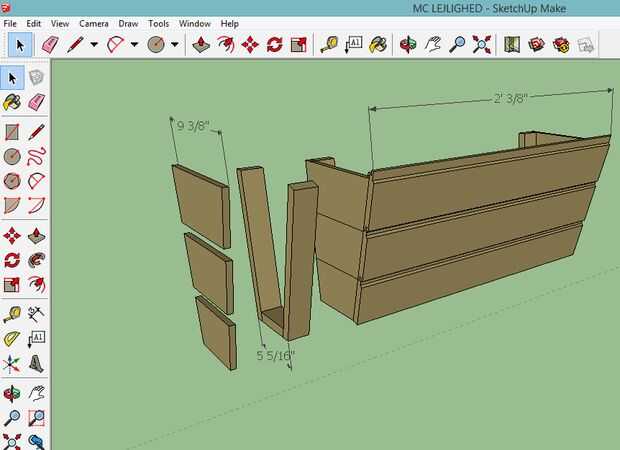The image size is (620, 450).
Task: Open the Extension Warehouse icon
Action: [x=561, y=45]
